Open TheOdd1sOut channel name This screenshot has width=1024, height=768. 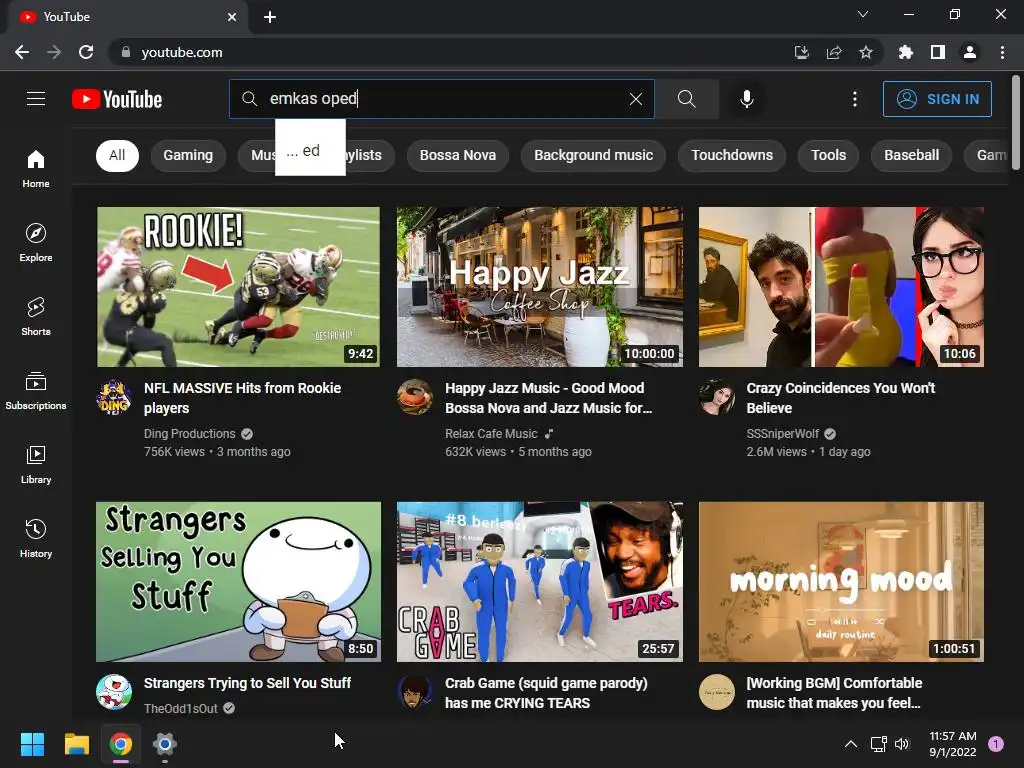180,709
